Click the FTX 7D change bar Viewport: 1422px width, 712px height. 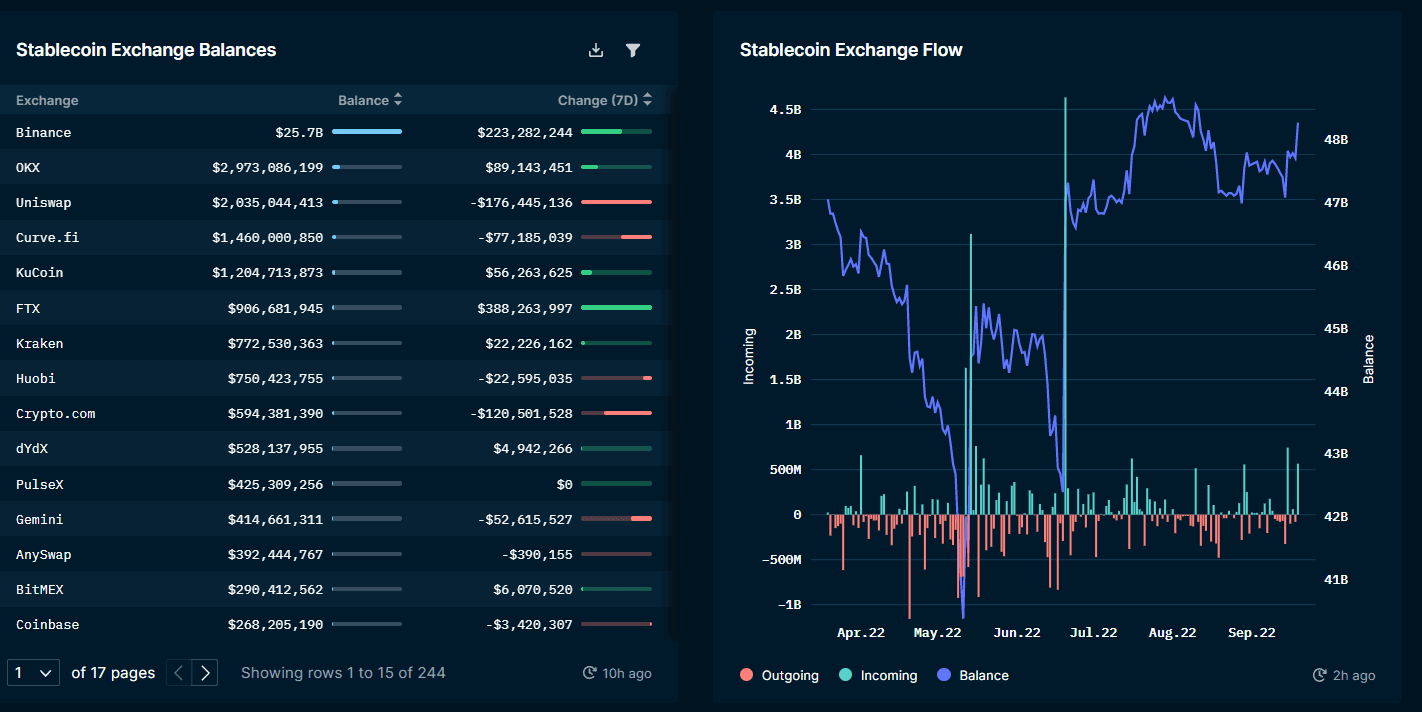pos(616,308)
